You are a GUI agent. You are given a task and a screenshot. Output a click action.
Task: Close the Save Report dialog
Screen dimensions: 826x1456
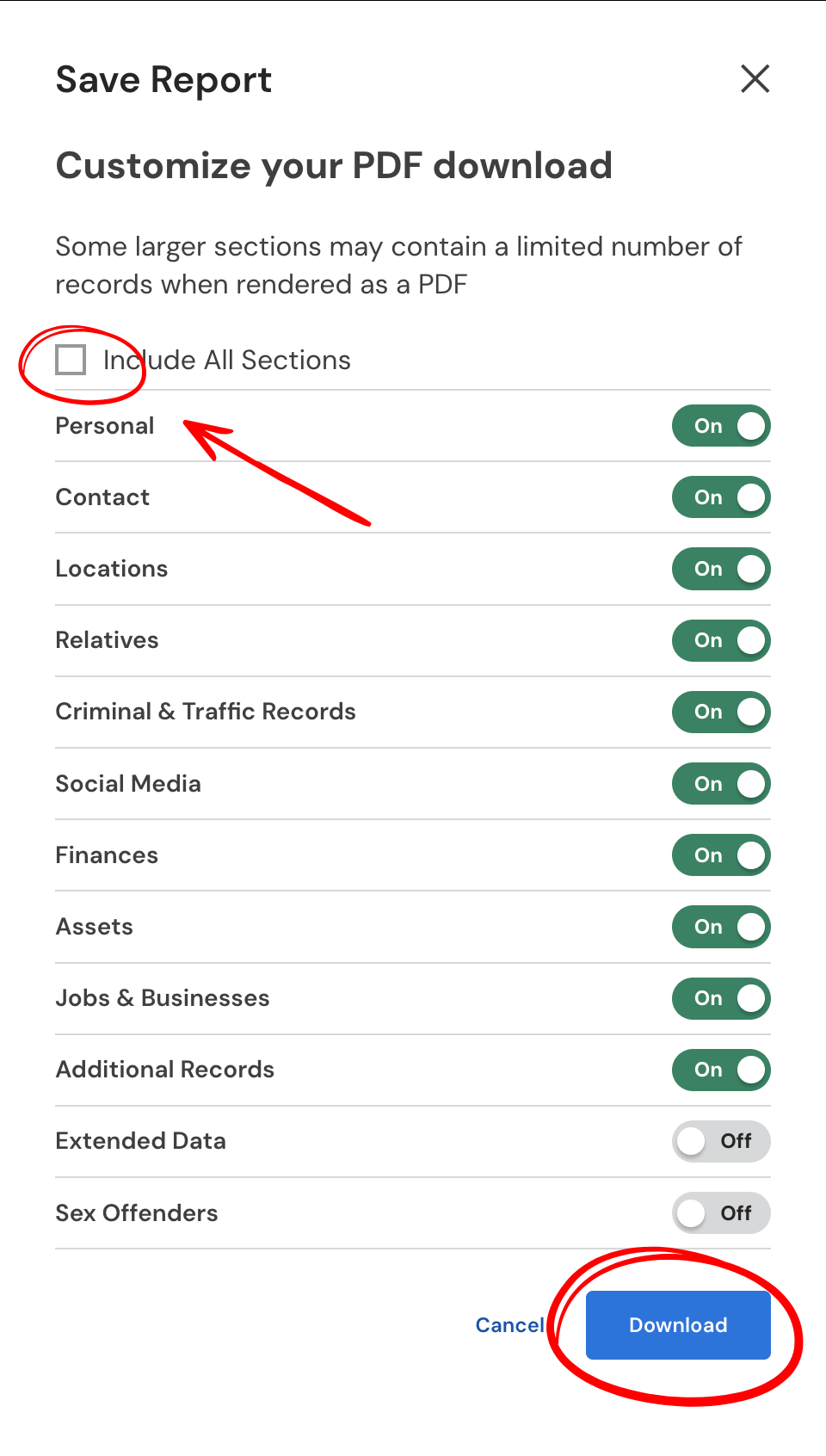[755, 79]
